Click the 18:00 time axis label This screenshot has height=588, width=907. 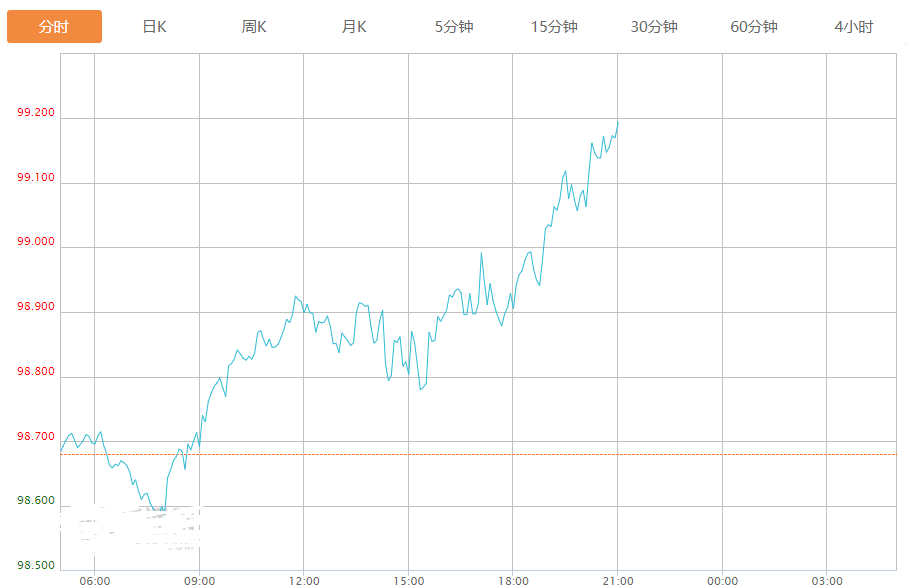pyautogui.click(x=513, y=581)
